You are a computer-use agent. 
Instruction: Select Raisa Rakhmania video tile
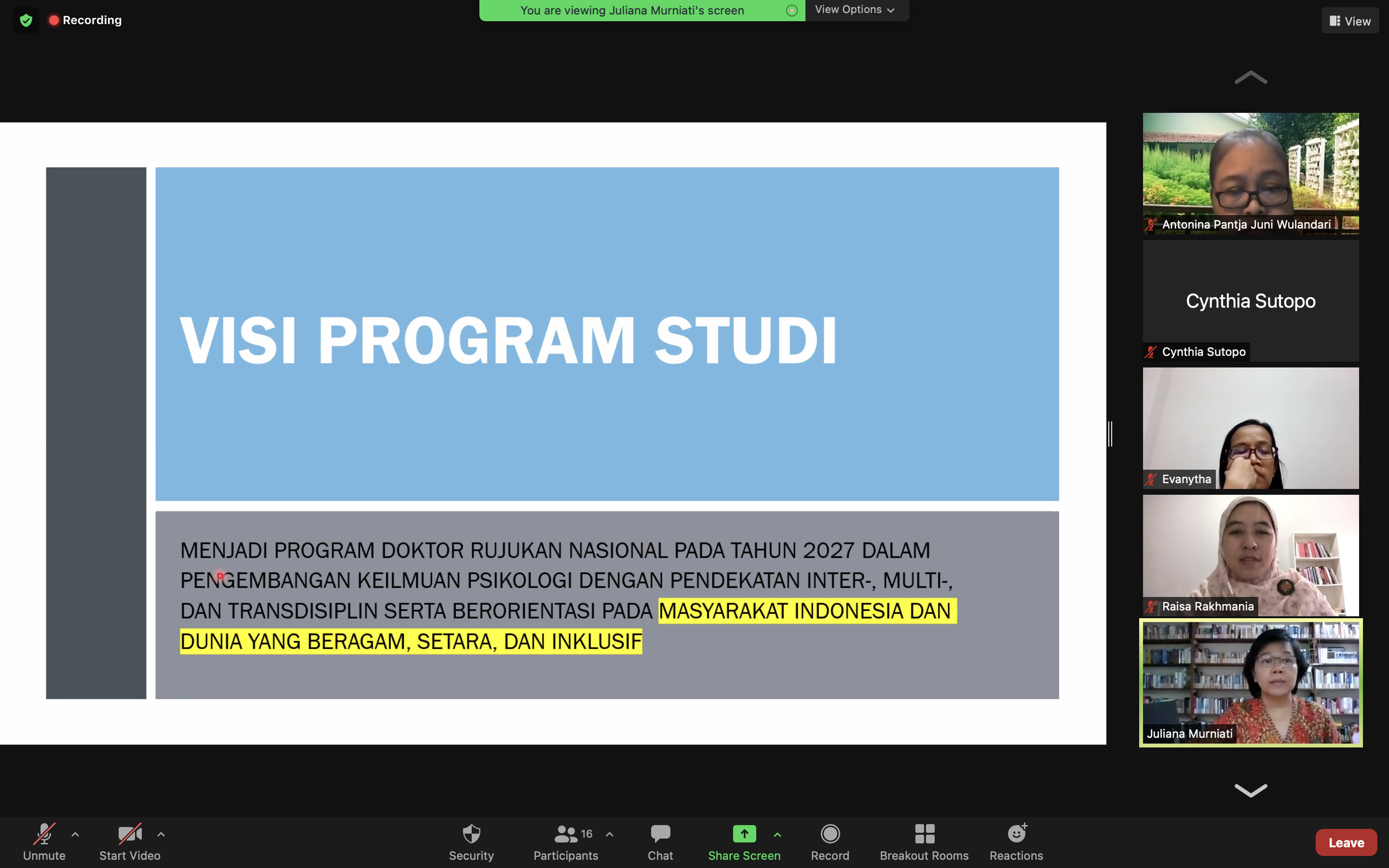[x=1251, y=556]
